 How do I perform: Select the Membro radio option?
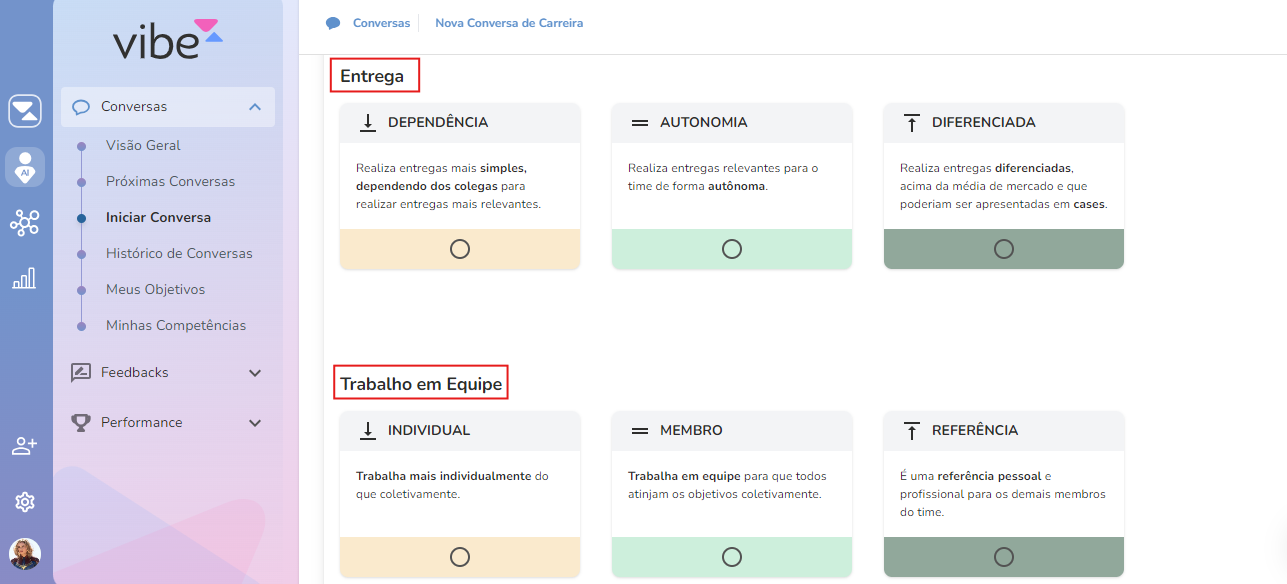click(732, 557)
